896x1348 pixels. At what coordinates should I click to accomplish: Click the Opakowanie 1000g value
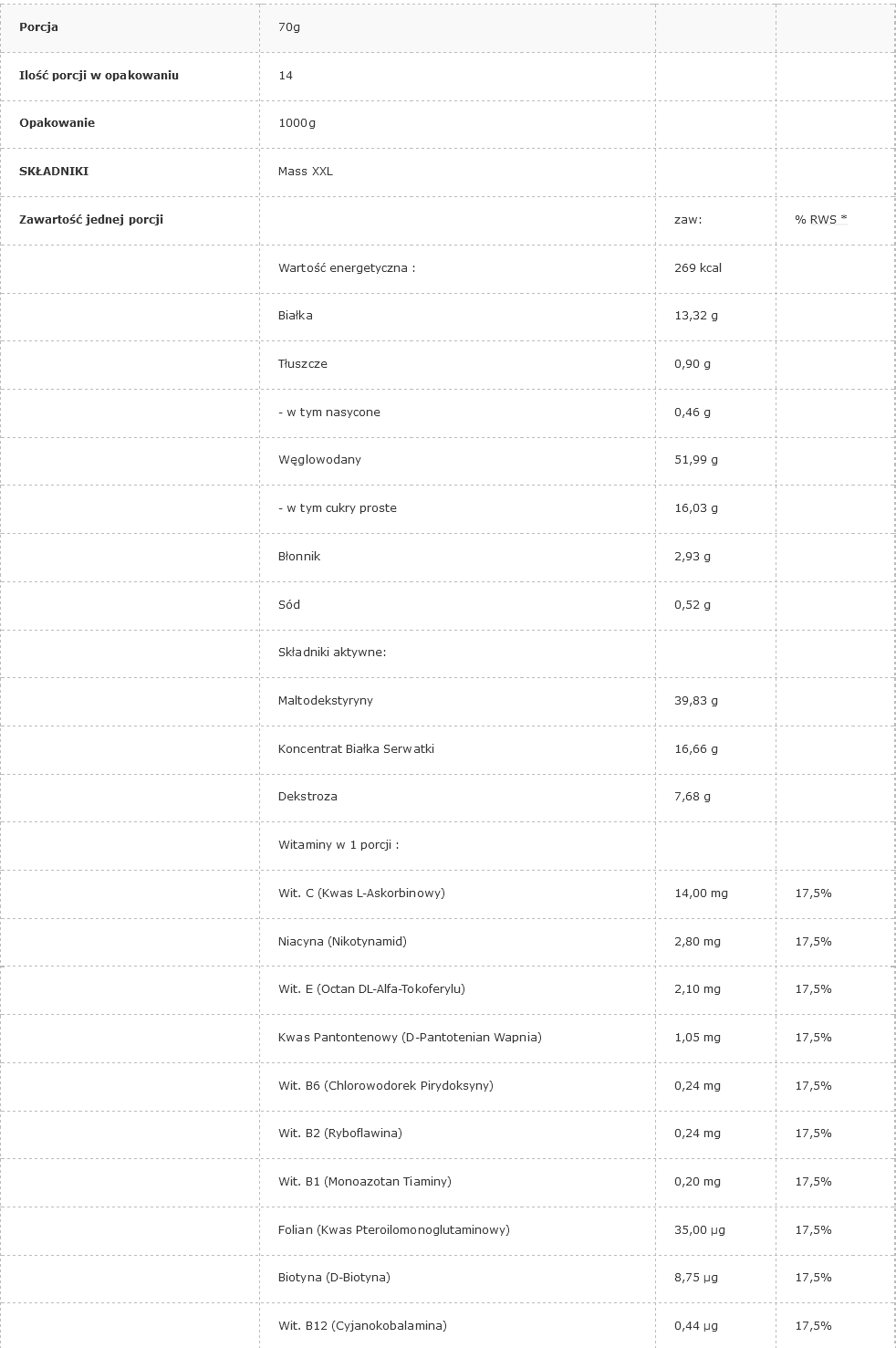point(297,123)
